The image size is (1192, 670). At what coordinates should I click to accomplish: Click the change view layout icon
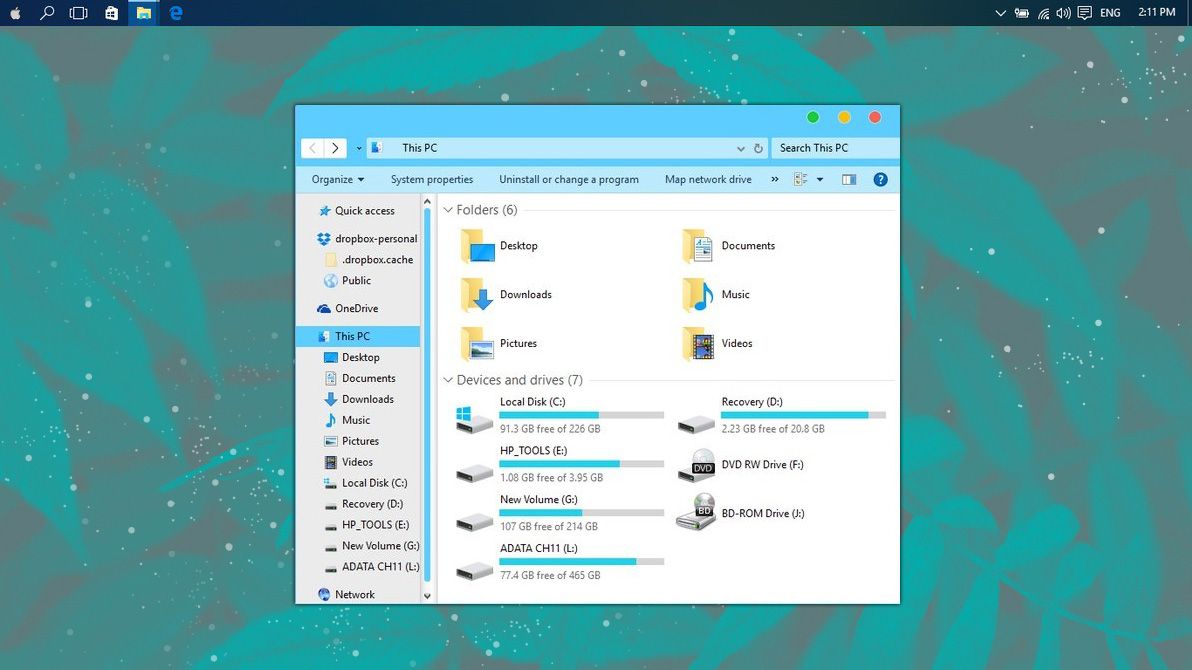pos(800,179)
